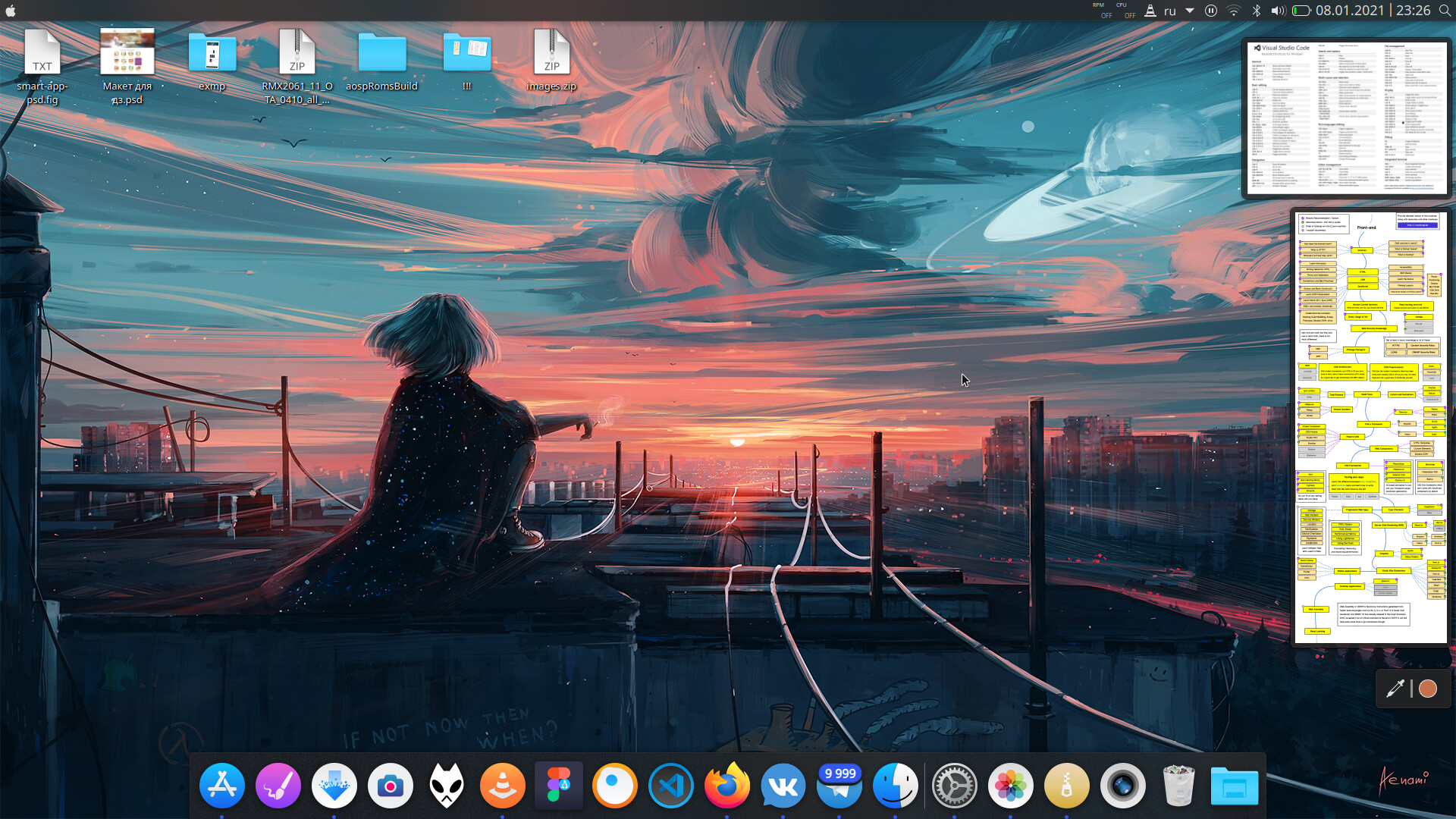Launch the camera lens app in dock

(x=1122, y=785)
